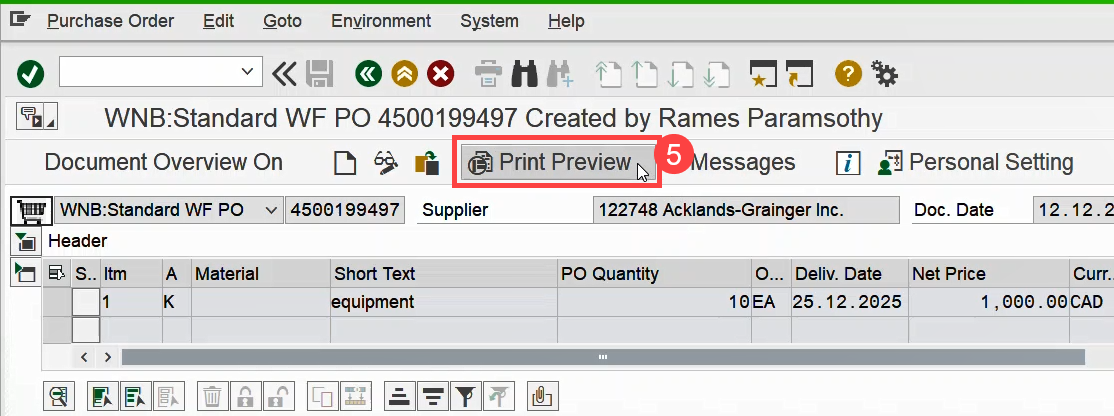Screen dimensions: 1114x416
Task: Click the paperclip icon below item table
Action: pos(541,396)
